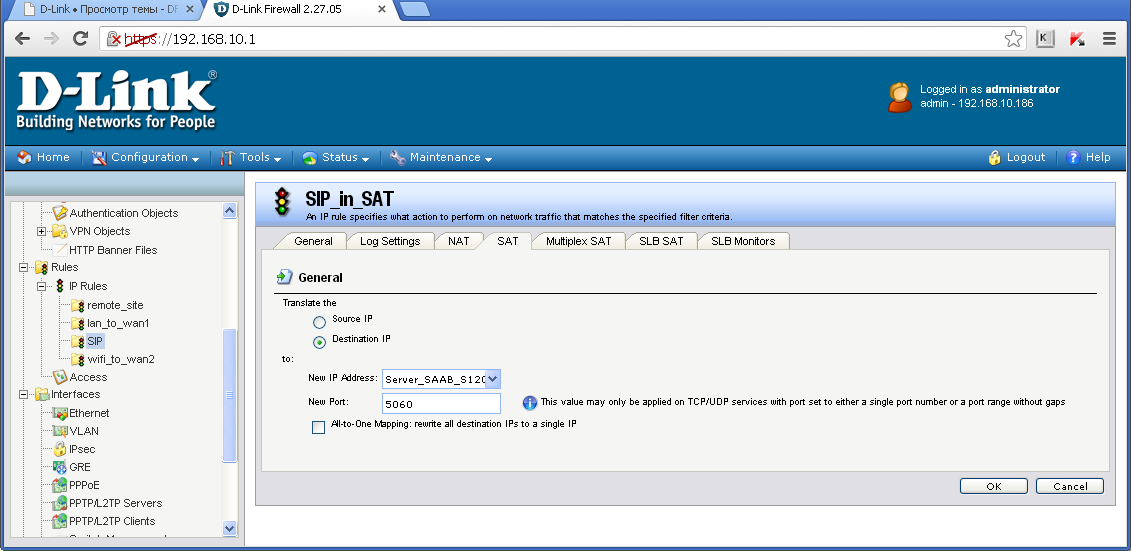1131x551 pixels.
Task: Click the info icon beside New Port
Action: tap(529, 402)
